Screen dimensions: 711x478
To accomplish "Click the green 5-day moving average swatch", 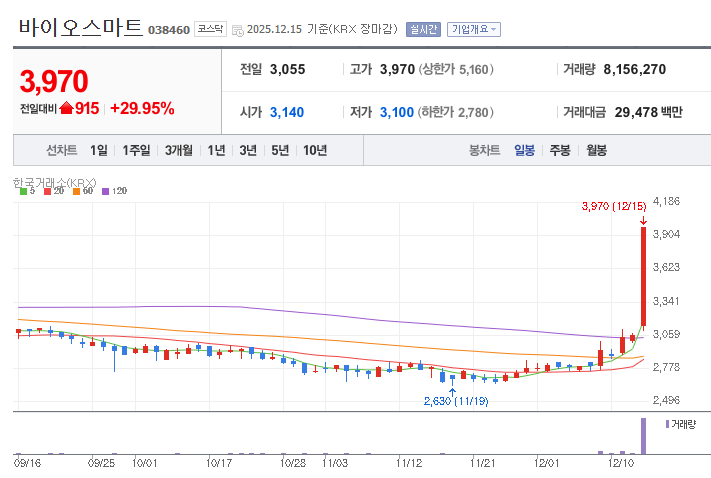I will 24,191.
